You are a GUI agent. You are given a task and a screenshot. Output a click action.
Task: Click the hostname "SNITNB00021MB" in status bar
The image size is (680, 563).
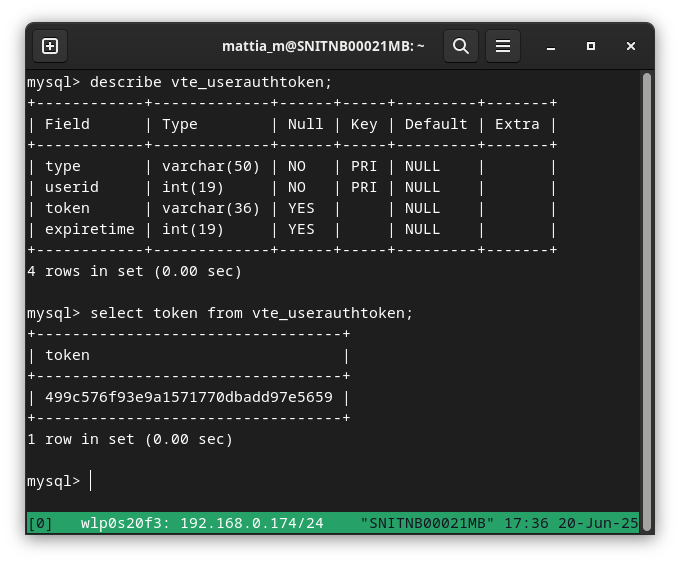427,523
